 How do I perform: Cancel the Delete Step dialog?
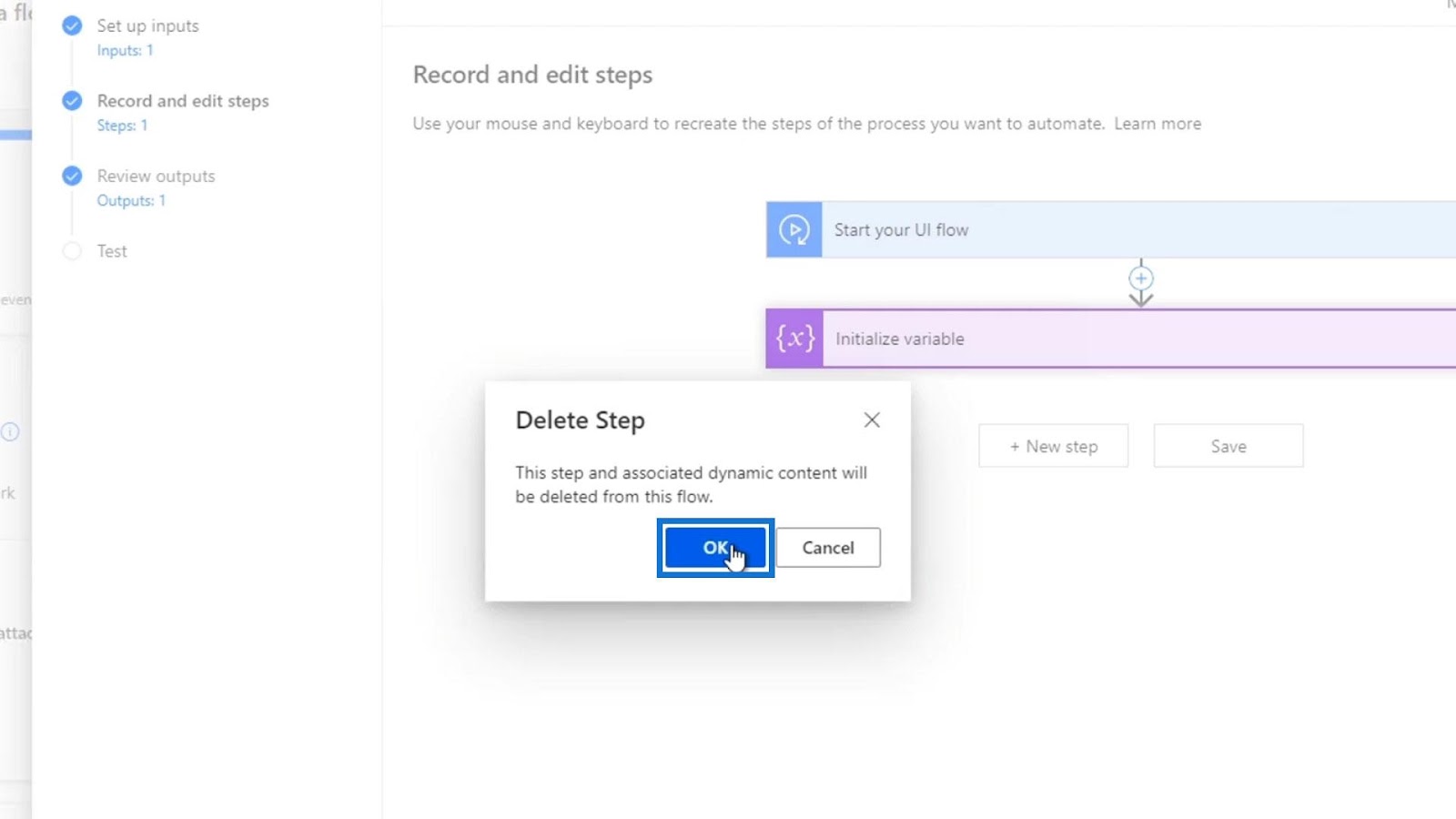[828, 548]
